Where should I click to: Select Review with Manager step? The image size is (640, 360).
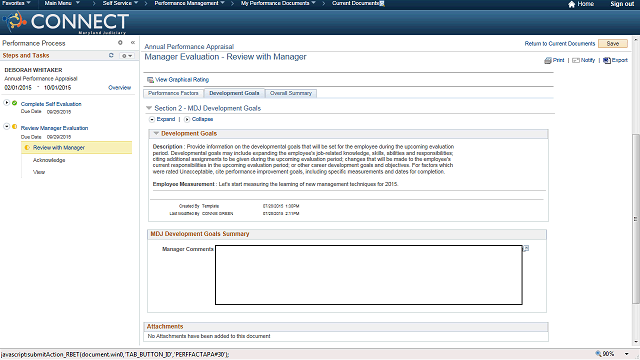59,147
